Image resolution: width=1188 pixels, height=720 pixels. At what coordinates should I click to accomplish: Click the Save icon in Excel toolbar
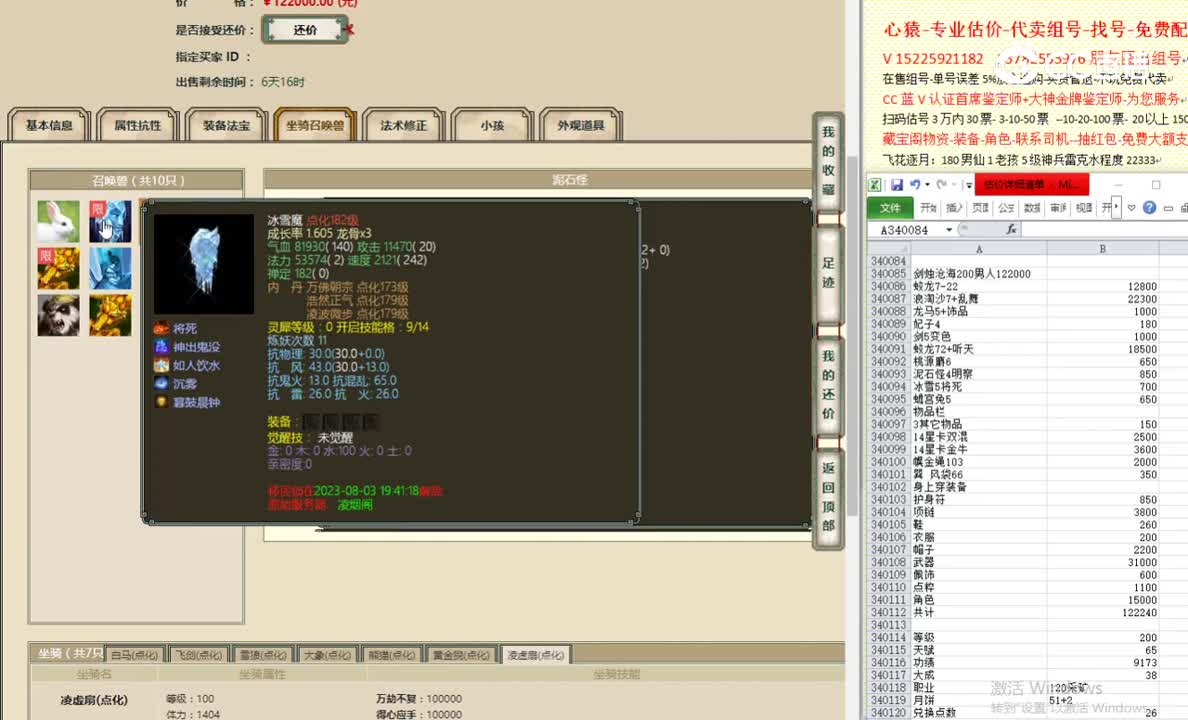click(895, 183)
